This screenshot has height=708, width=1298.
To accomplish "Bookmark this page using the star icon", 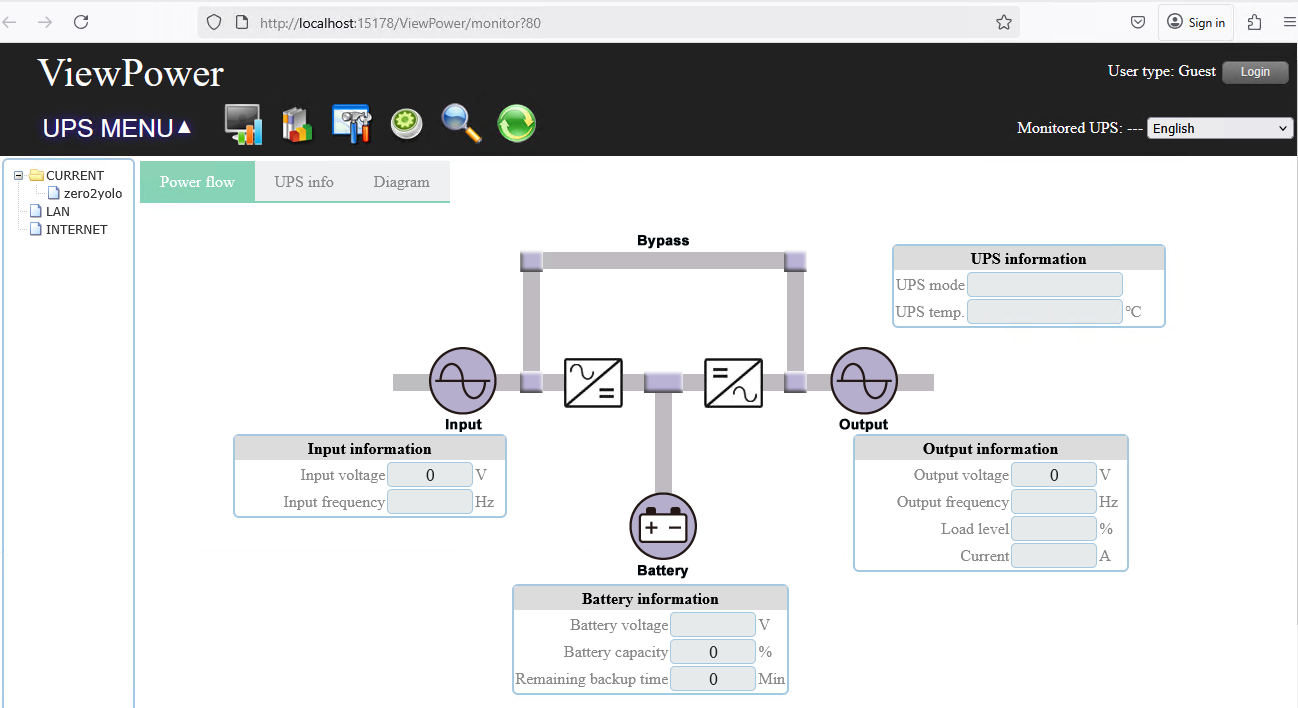I will click(1003, 22).
